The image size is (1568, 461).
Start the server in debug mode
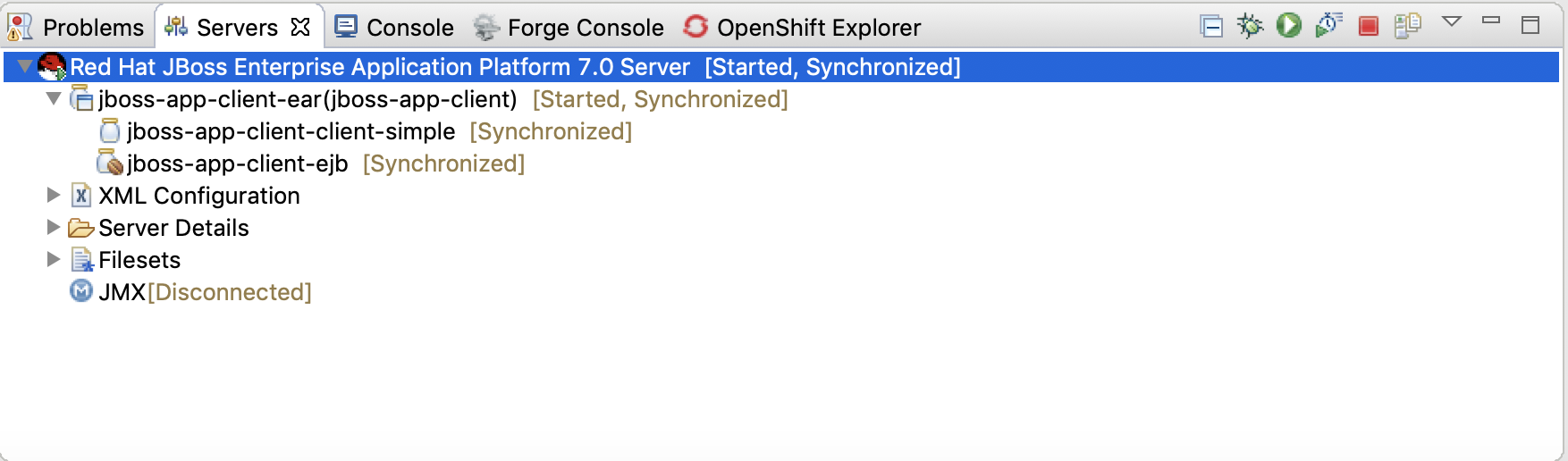[x=1250, y=26]
